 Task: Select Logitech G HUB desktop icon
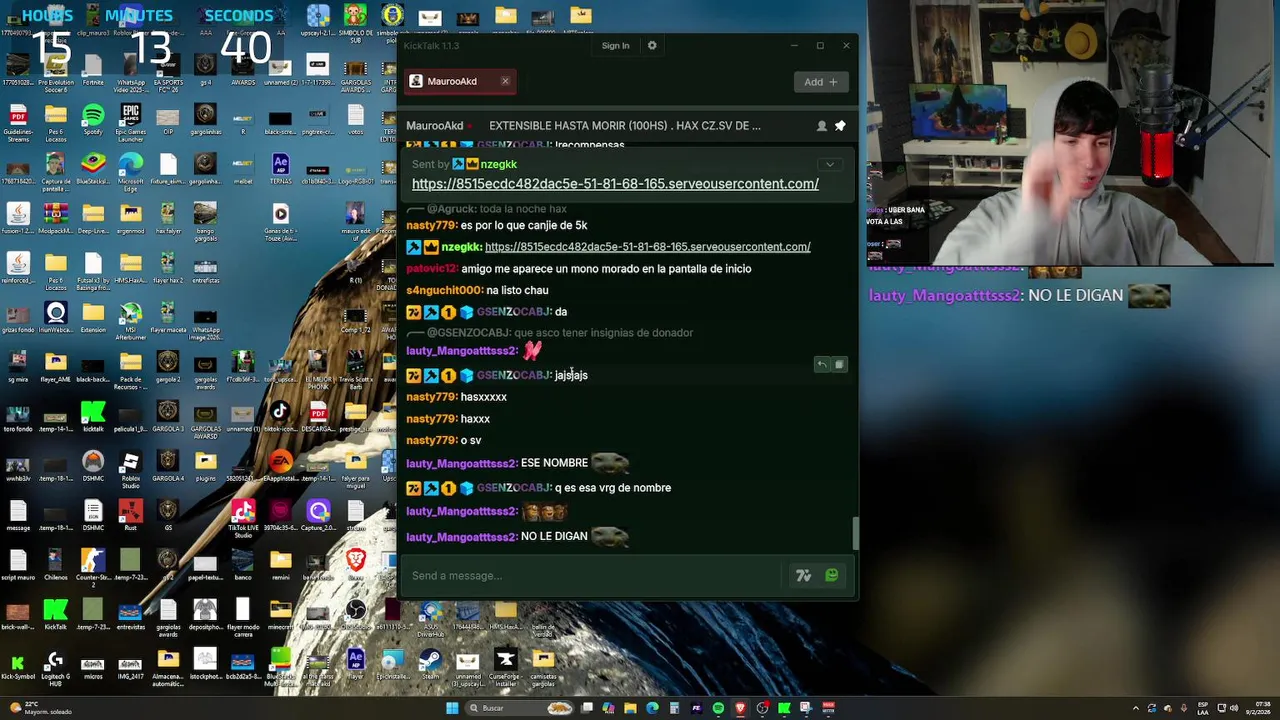point(56,668)
